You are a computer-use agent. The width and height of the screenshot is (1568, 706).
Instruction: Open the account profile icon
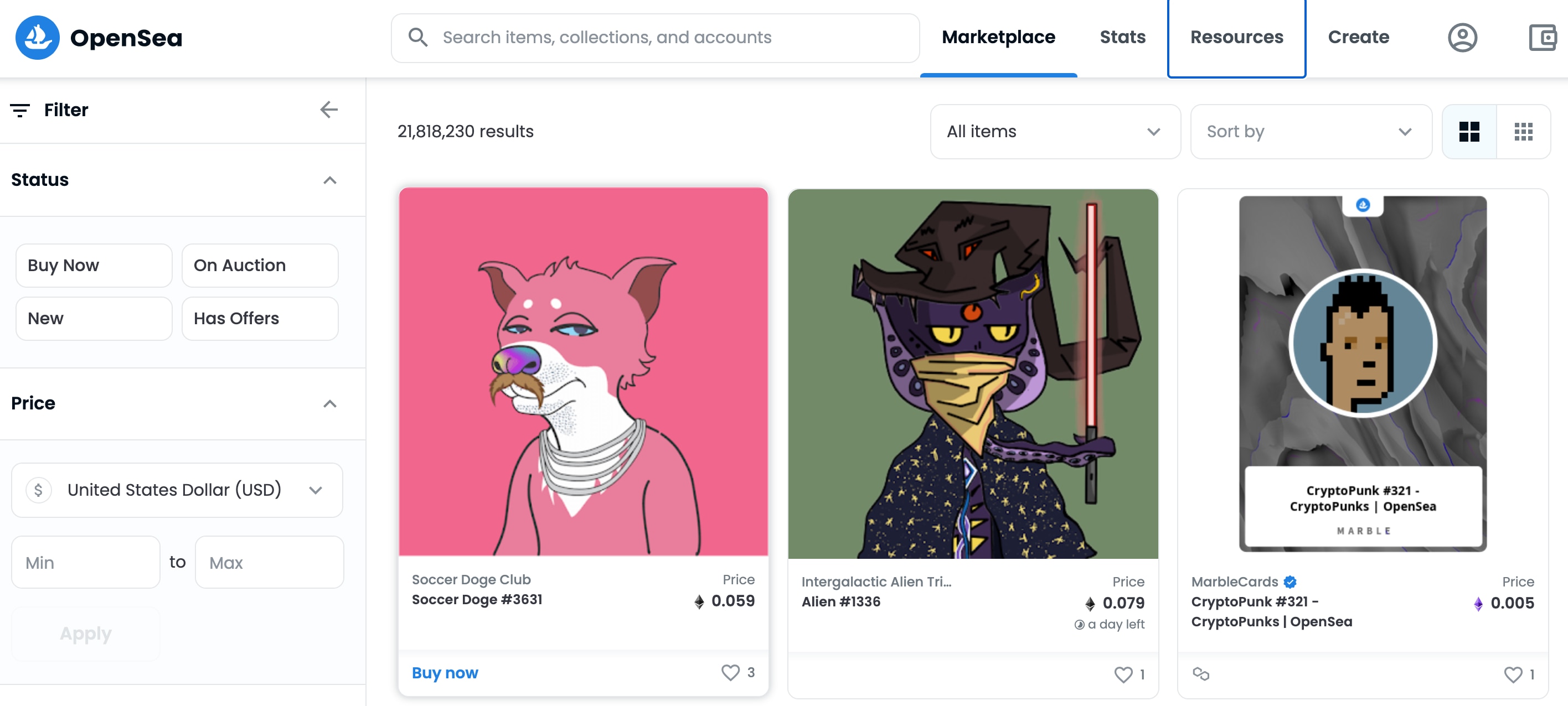tap(1462, 38)
